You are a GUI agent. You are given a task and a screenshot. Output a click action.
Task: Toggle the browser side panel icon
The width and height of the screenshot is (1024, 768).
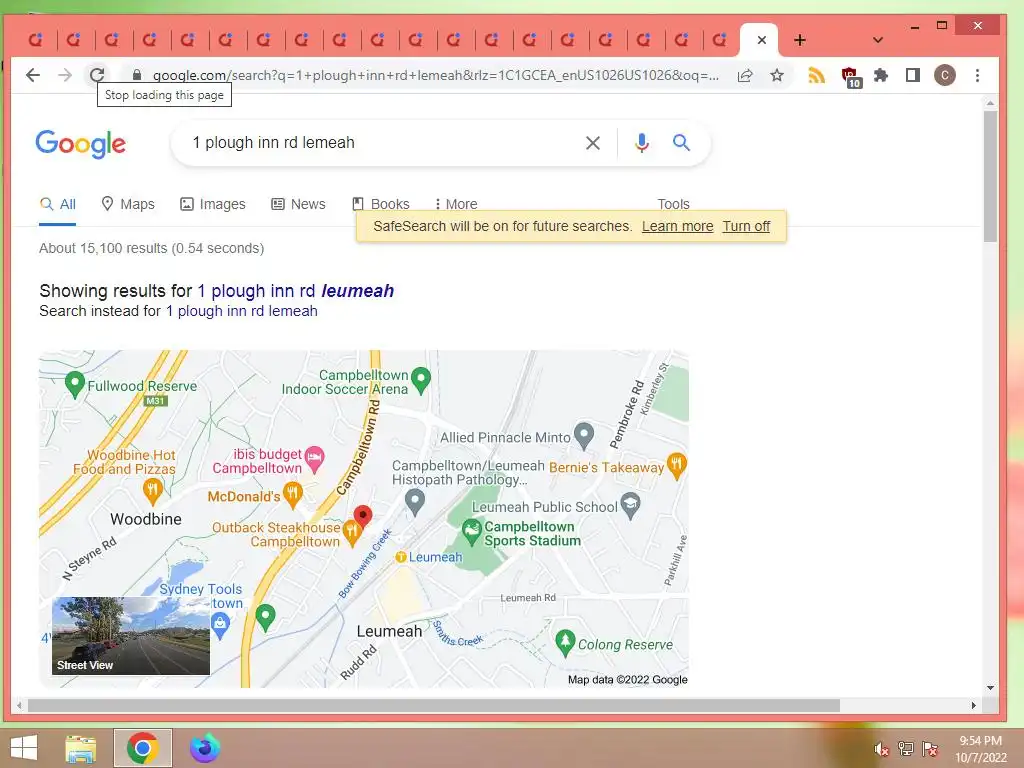pos(913,75)
